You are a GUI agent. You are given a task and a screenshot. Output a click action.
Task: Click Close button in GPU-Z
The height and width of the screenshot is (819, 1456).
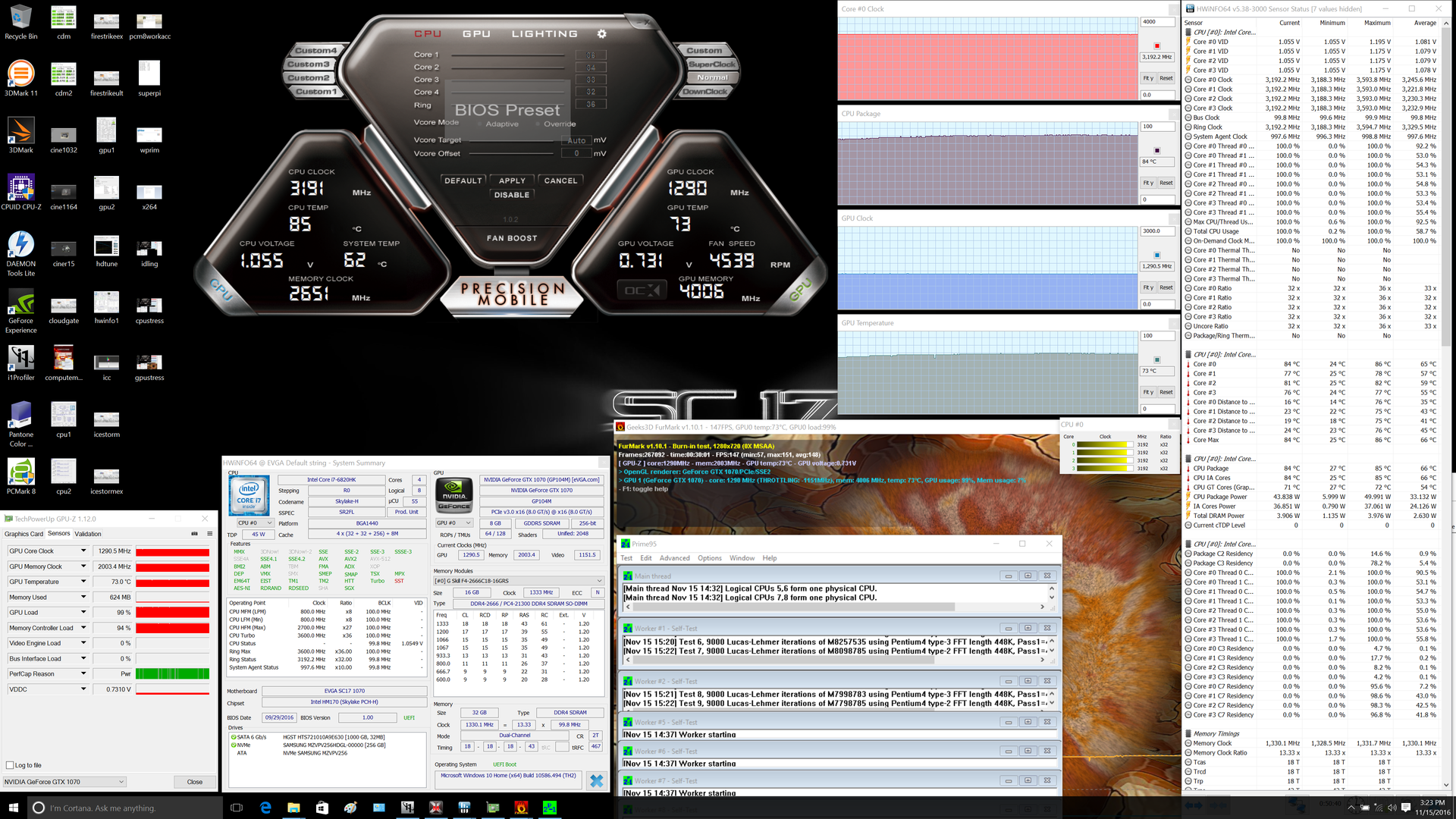[195, 782]
